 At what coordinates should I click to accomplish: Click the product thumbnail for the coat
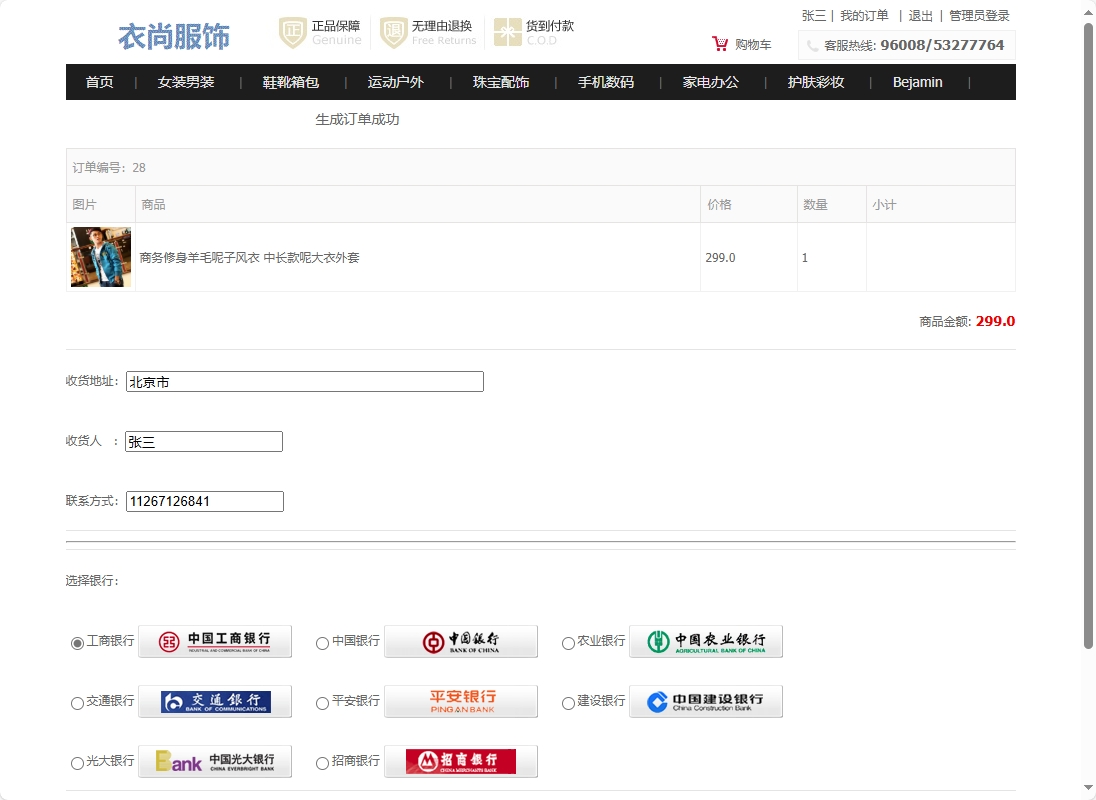point(100,256)
